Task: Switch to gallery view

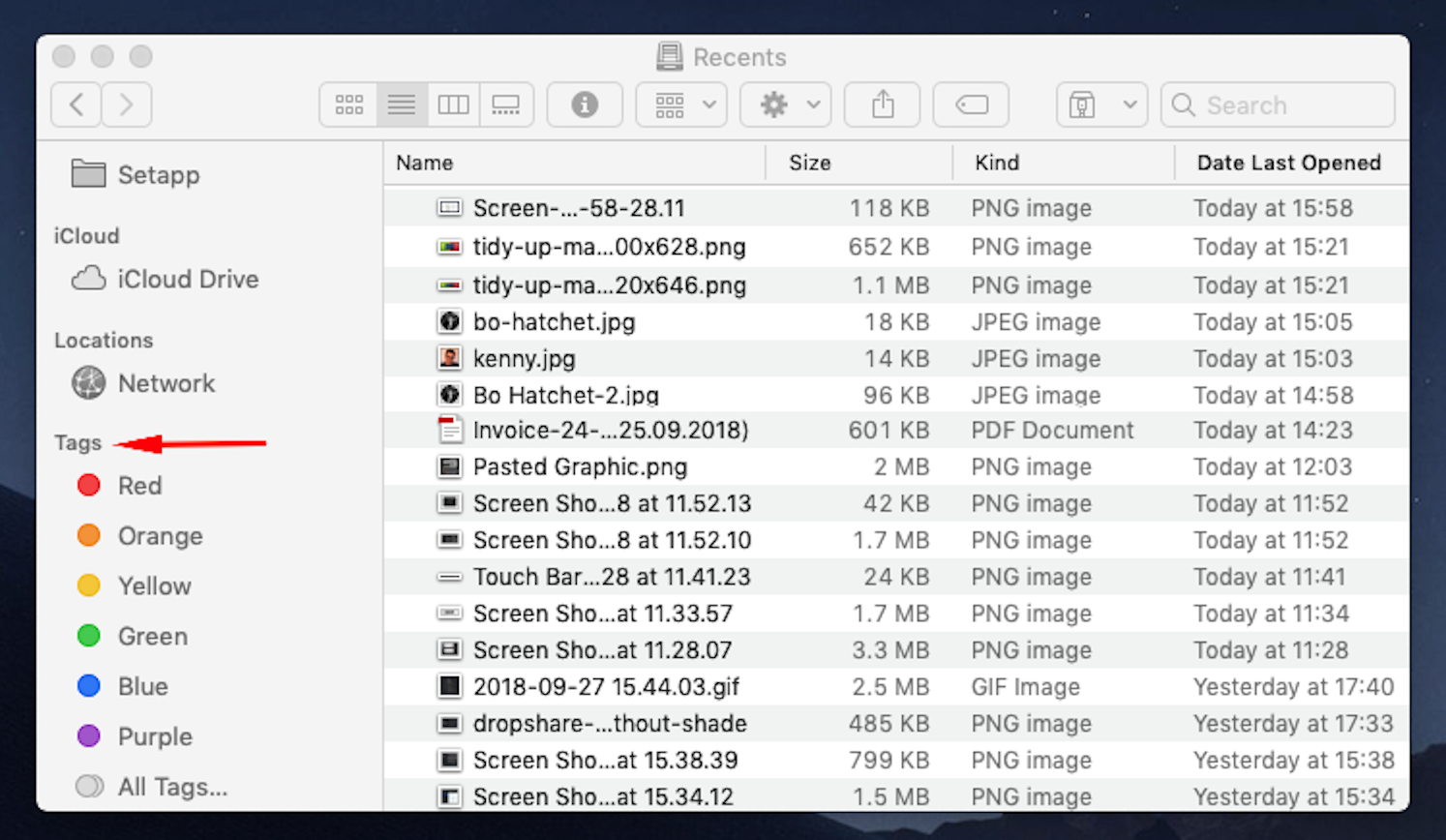Action: (506, 105)
